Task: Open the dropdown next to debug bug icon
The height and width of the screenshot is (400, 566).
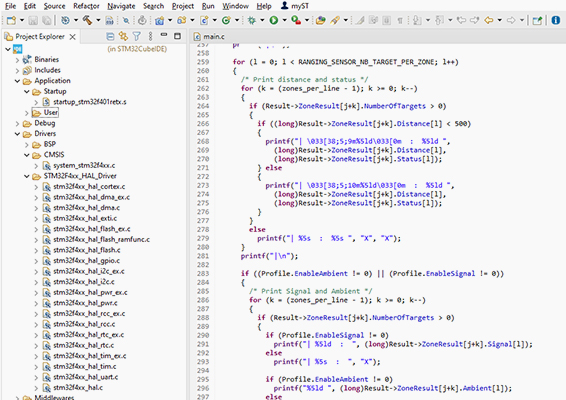Action: tap(262, 20)
